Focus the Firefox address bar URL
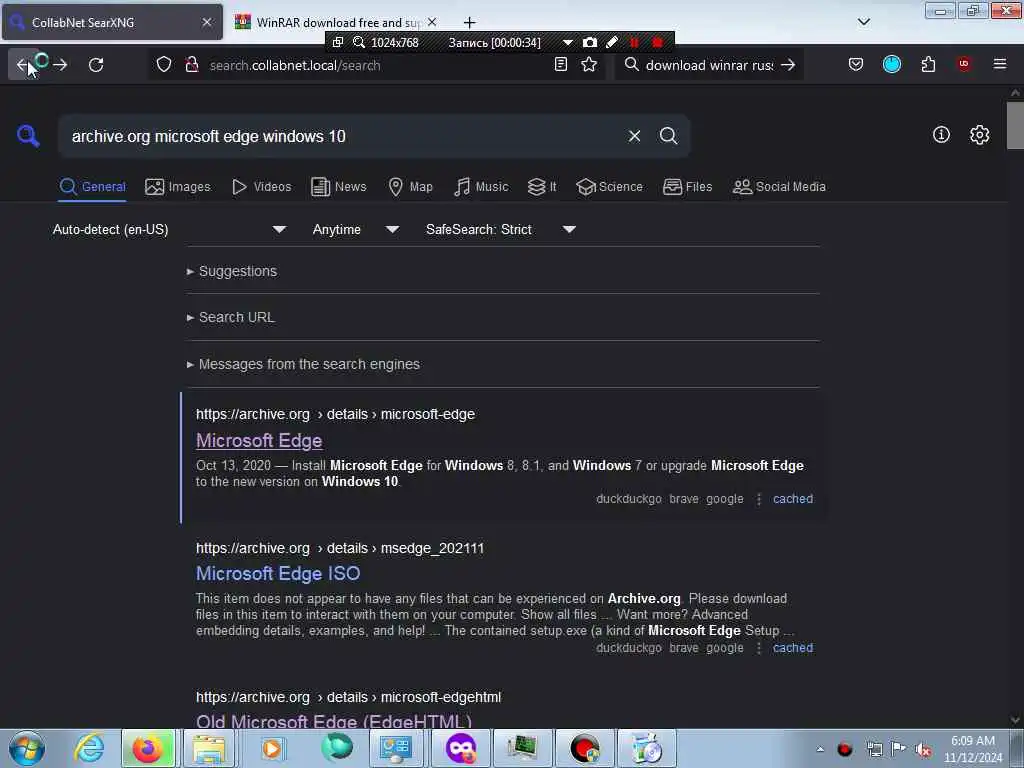 [x=376, y=65]
